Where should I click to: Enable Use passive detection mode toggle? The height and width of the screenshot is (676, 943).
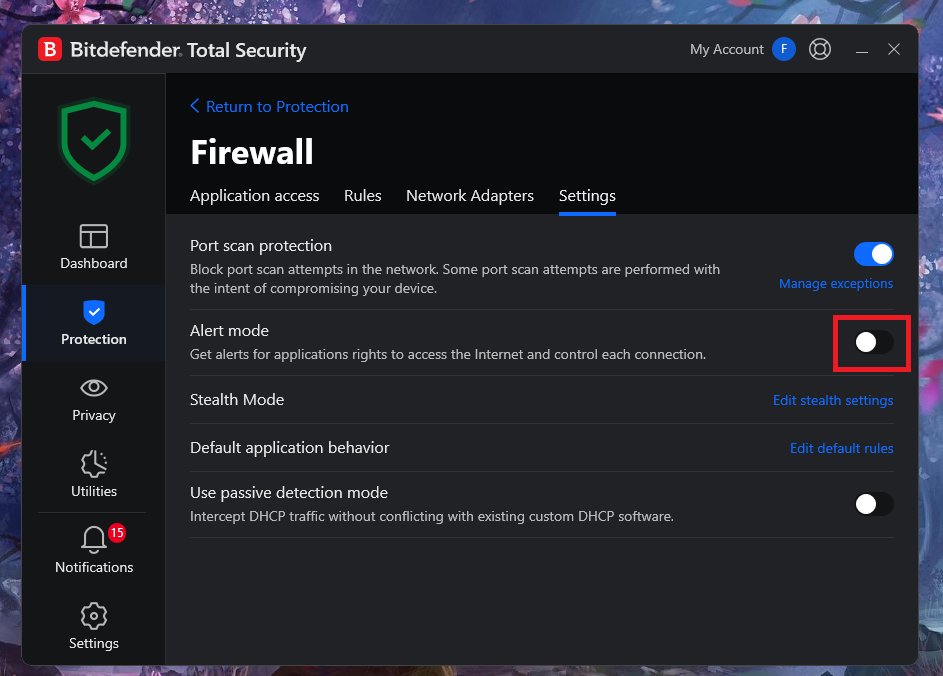tap(873, 504)
